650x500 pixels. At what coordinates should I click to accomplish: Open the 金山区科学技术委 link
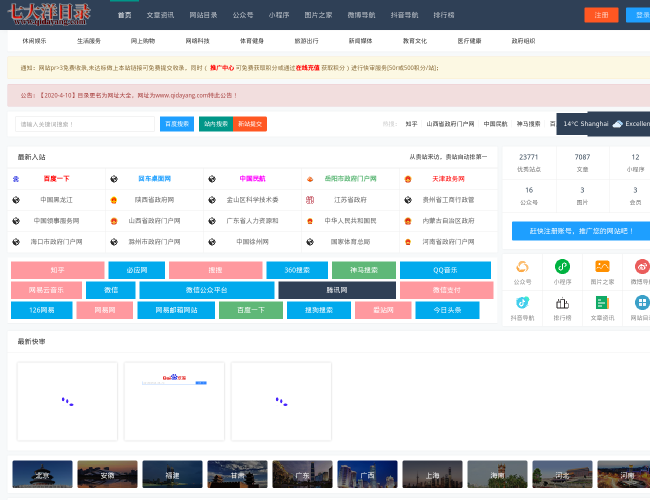coord(252,200)
